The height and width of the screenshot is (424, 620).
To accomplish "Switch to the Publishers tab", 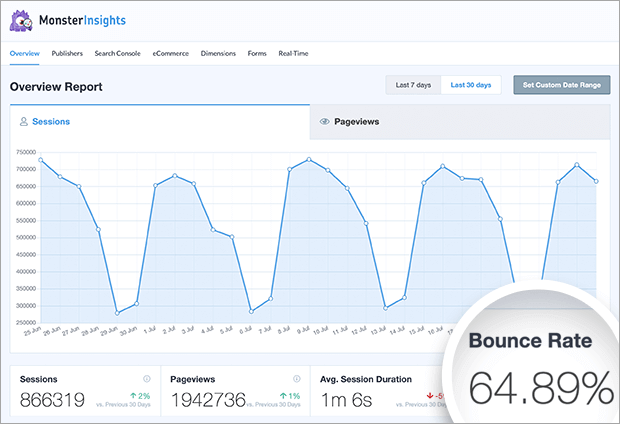I will 67,53.
